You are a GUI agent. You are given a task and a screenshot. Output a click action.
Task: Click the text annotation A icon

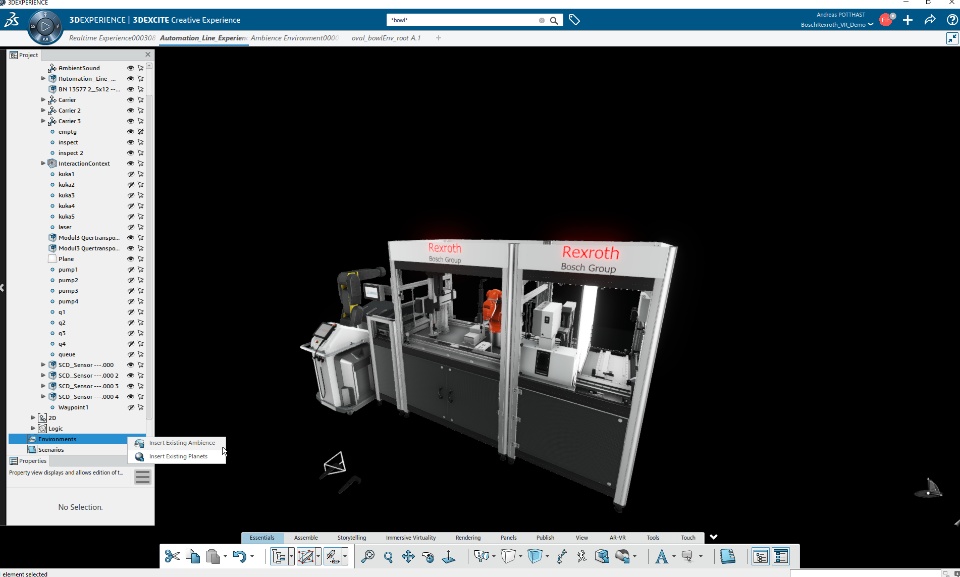tap(661, 556)
